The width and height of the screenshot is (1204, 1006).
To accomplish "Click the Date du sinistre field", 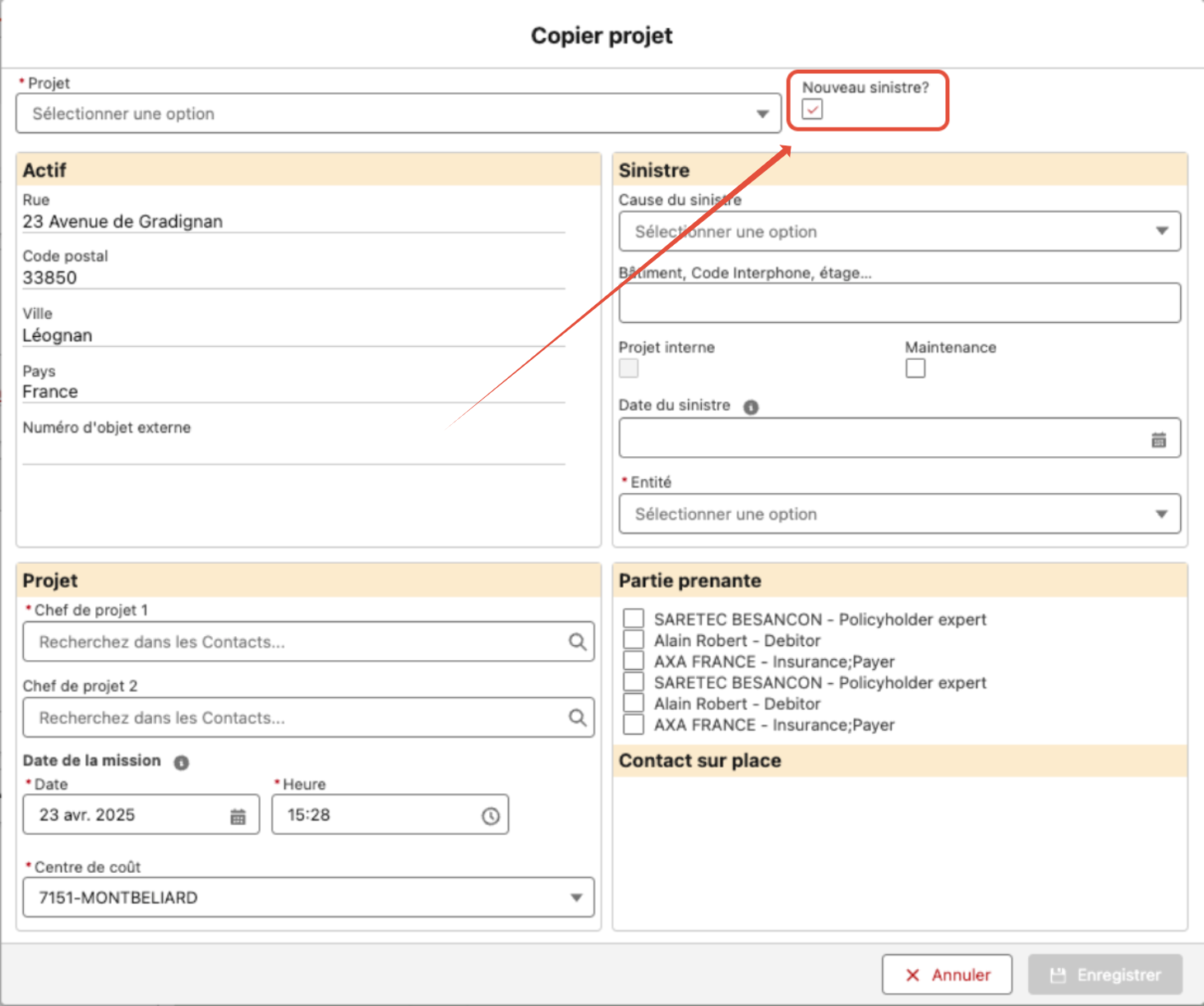I will pos(899,438).
